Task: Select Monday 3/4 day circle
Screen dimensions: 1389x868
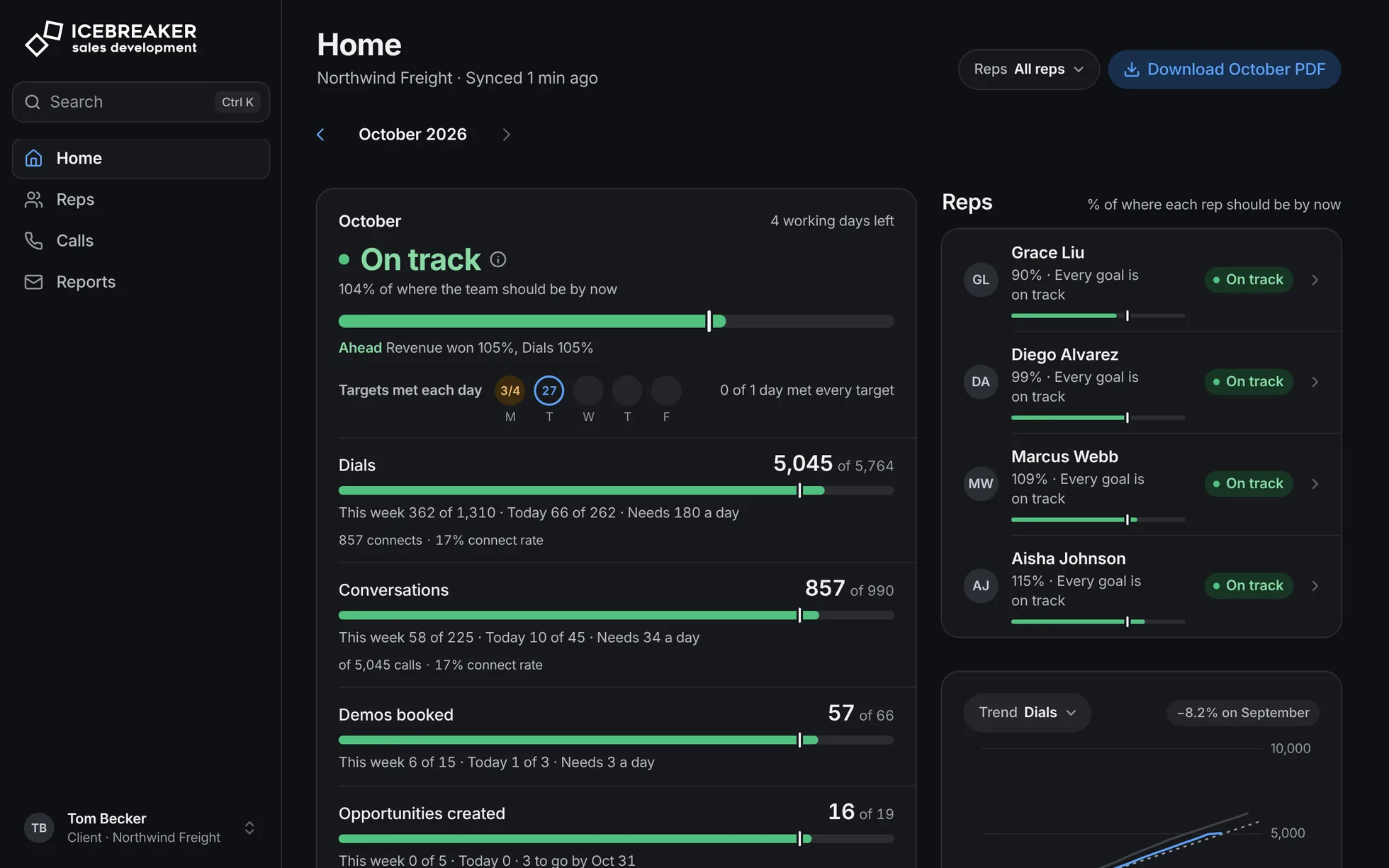Action: [x=510, y=390]
